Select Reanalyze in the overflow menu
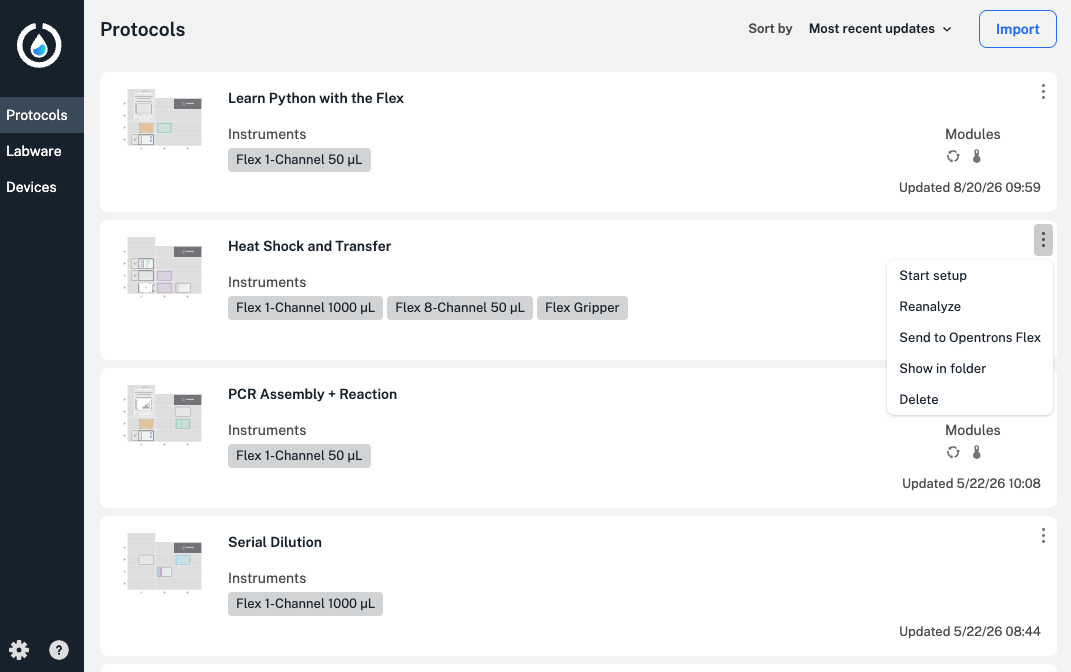1071x672 pixels. (x=969, y=307)
